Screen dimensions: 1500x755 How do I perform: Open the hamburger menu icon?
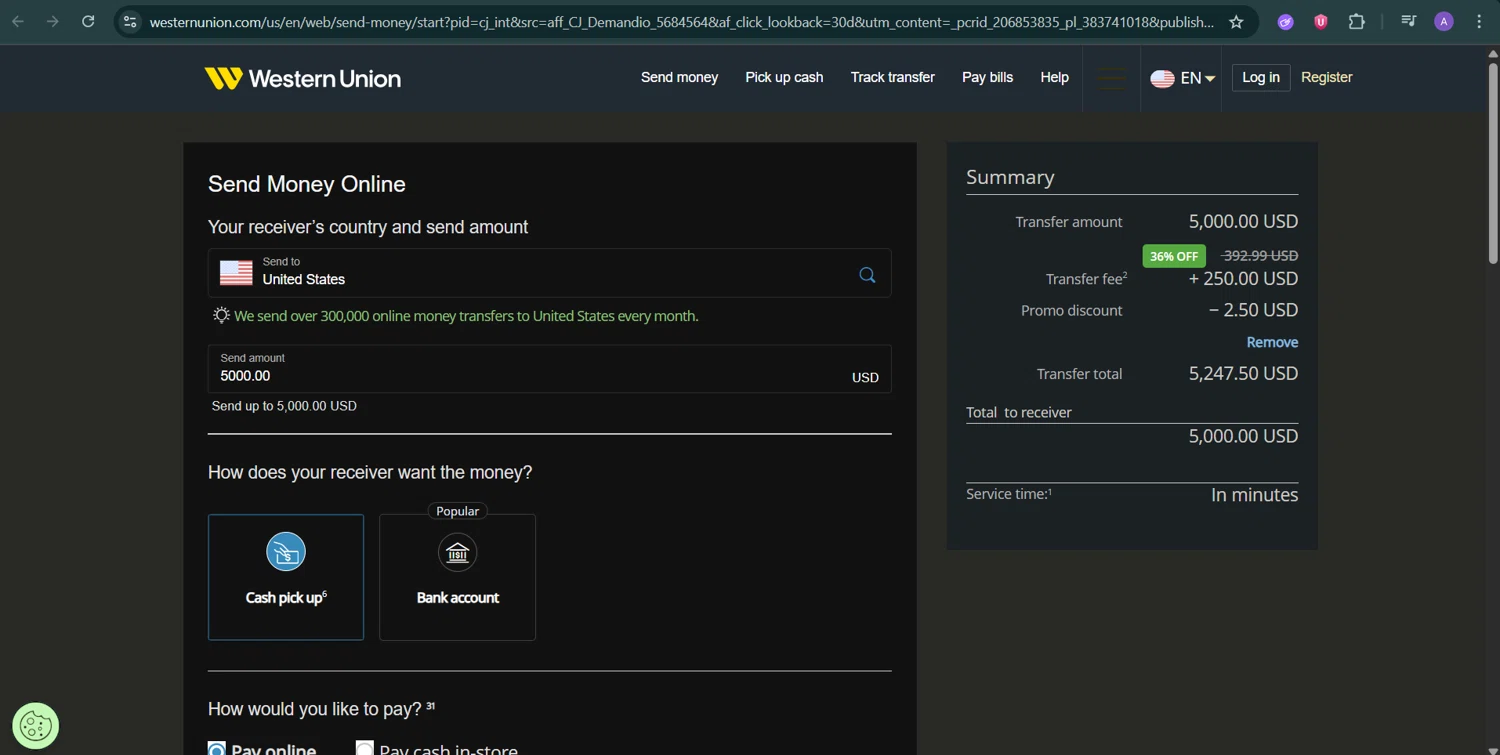click(1111, 78)
